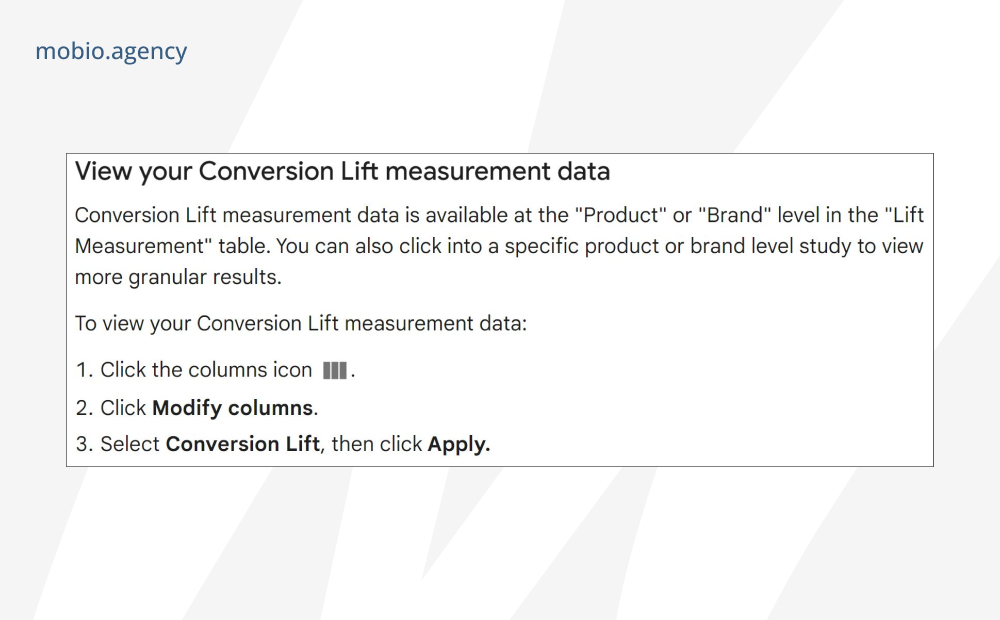The width and height of the screenshot is (1000, 620).
Task: Click the phrase 'more granular results.'
Action: pos(178,277)
